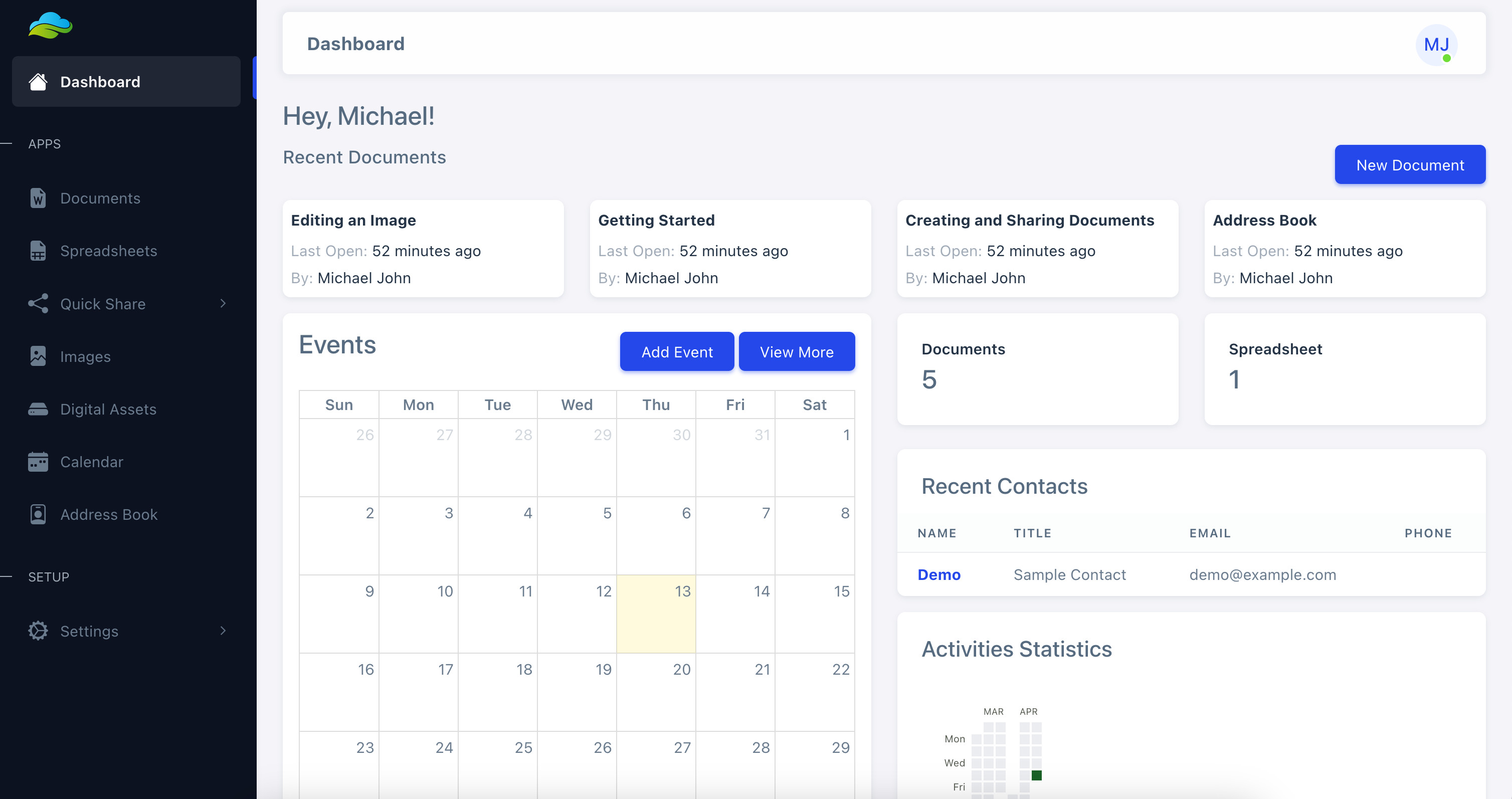Screen dimensions: 1512x799
Task: Open the MJ user avatar menu
Action: click(x=1436, y=45)
